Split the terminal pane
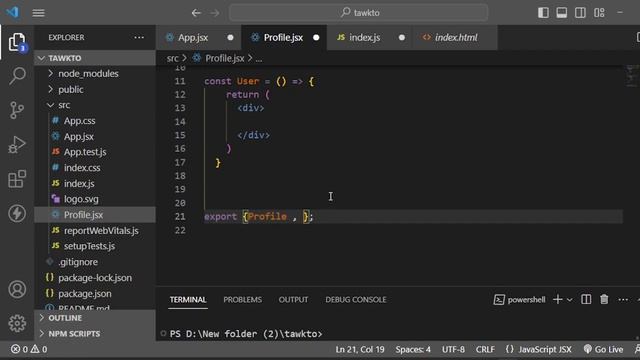The width and height of the screenshot is (640, 360). 586,300
